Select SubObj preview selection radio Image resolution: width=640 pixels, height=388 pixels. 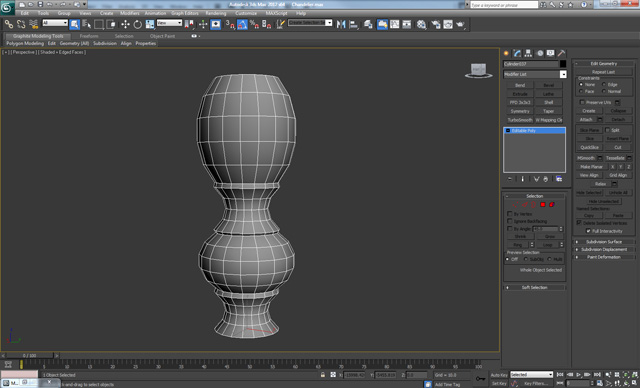coord(526,259)
